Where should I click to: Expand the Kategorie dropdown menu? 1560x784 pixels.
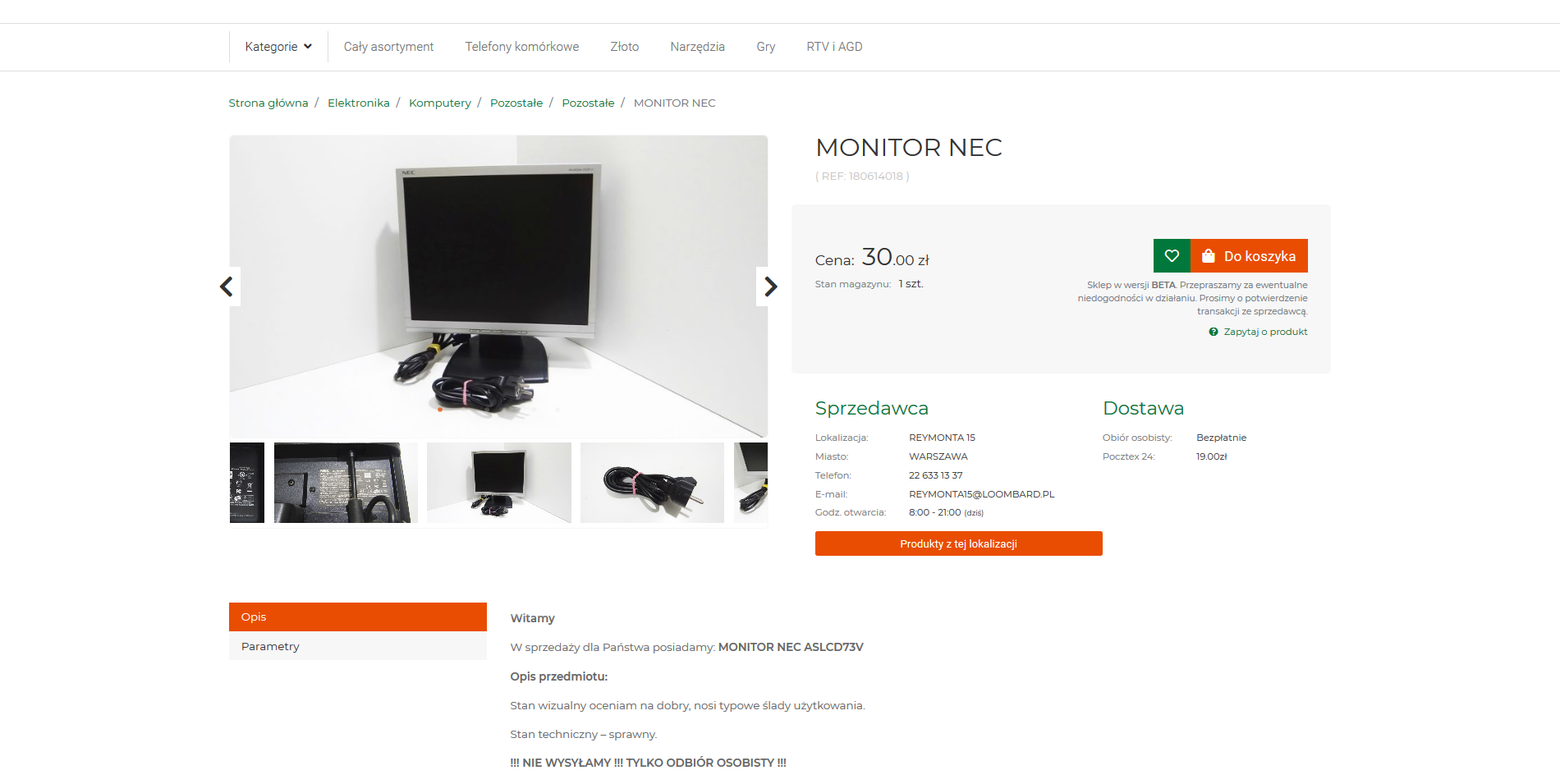point(278,47)
